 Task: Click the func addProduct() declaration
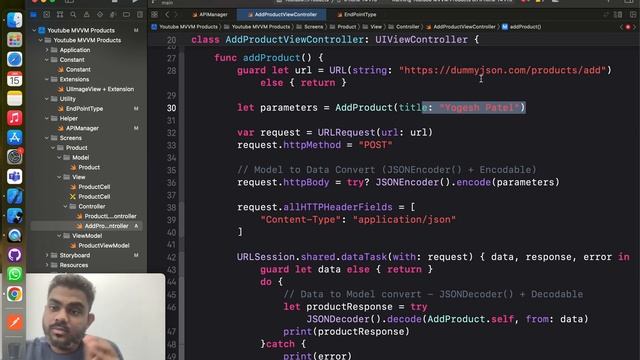point(269,58)
